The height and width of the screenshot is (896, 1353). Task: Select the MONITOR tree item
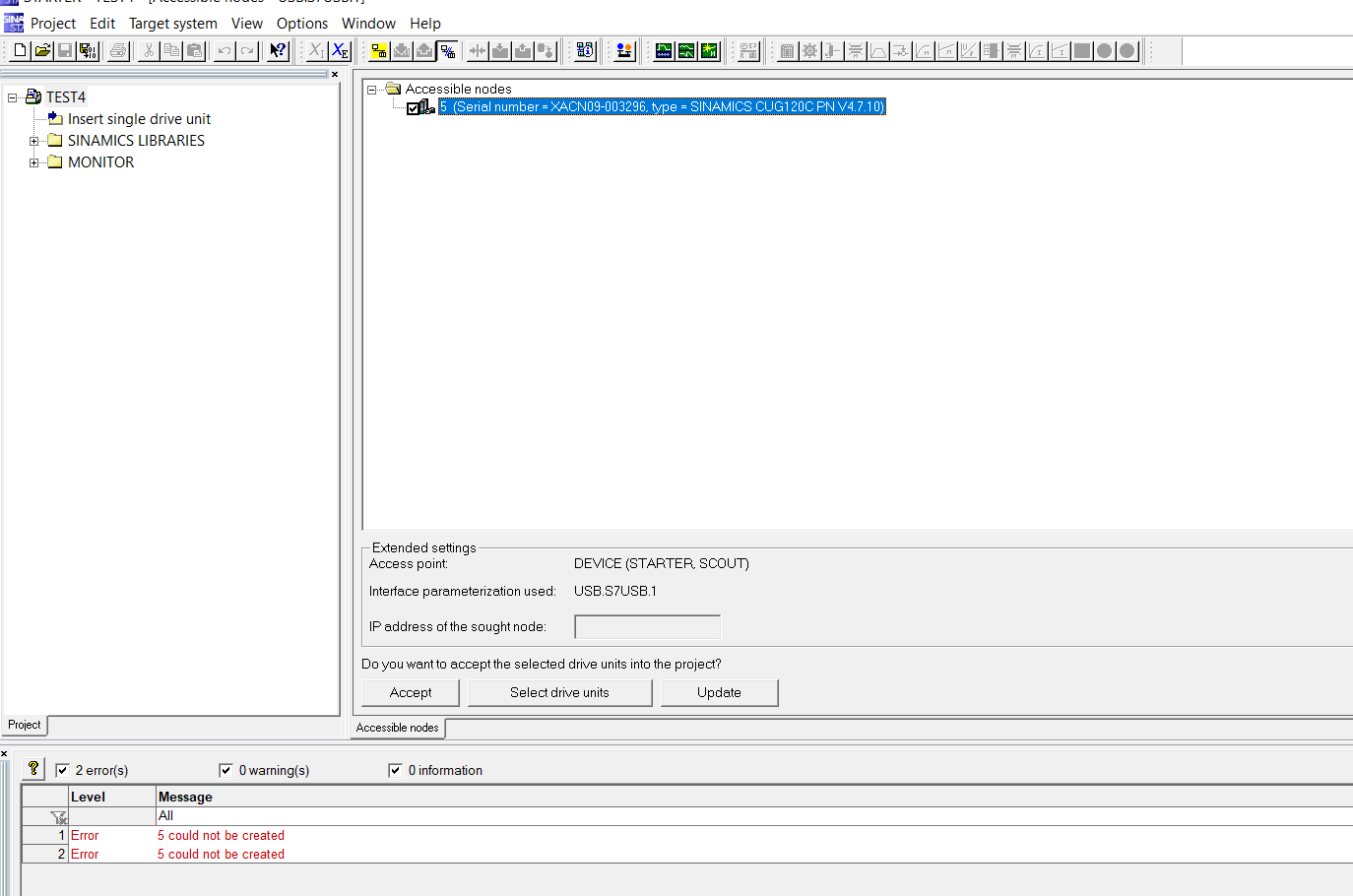[100, 162]
